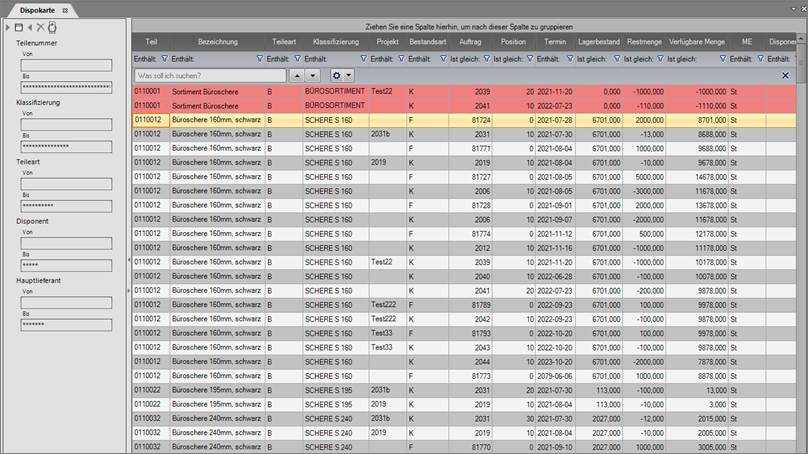Click the Verfügbare Menge column header
Image resolution: width=808 pixels, height=454 pixels.
[696, 43]
